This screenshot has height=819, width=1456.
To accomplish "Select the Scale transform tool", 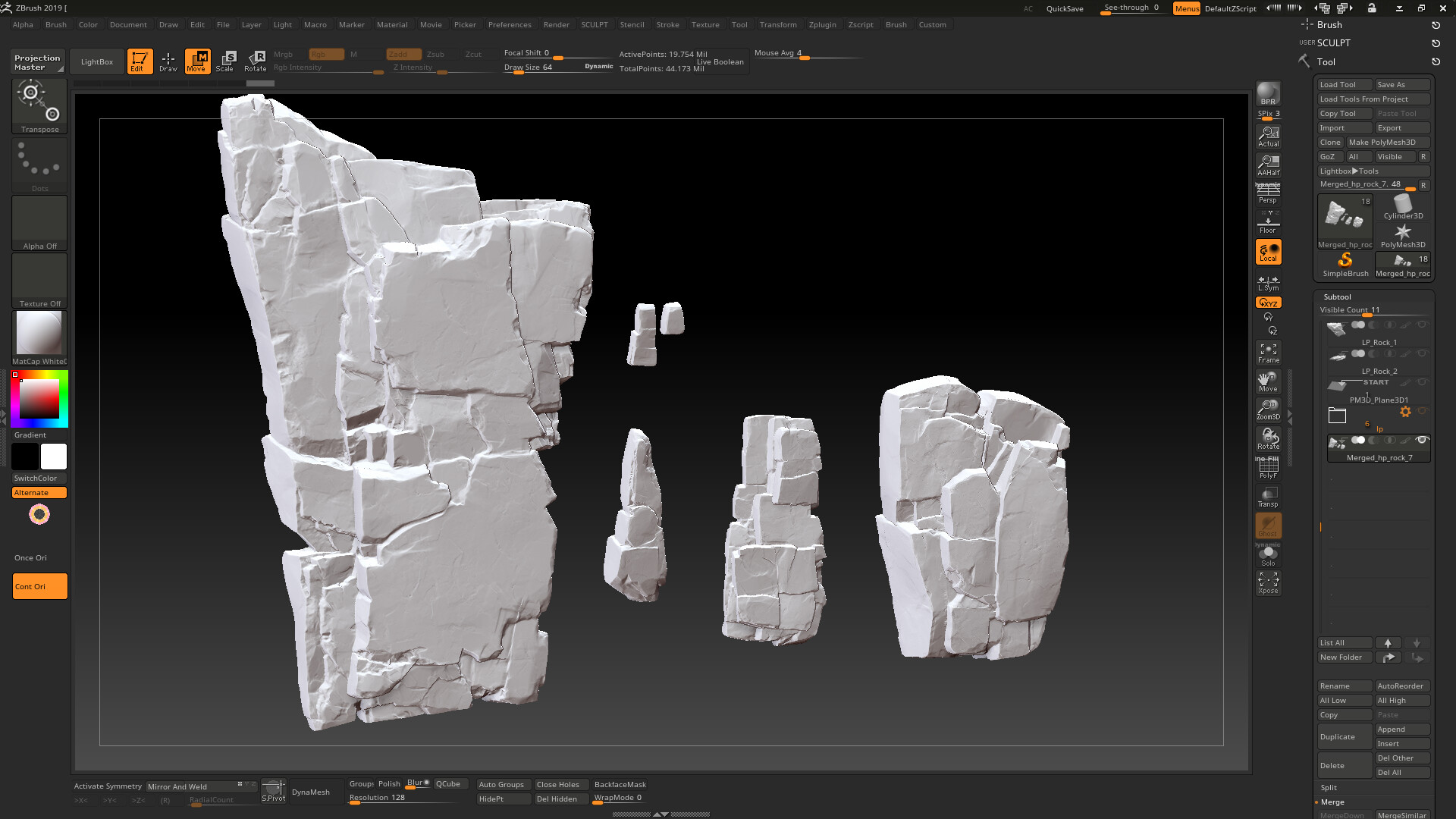I will tap(225, 61).
